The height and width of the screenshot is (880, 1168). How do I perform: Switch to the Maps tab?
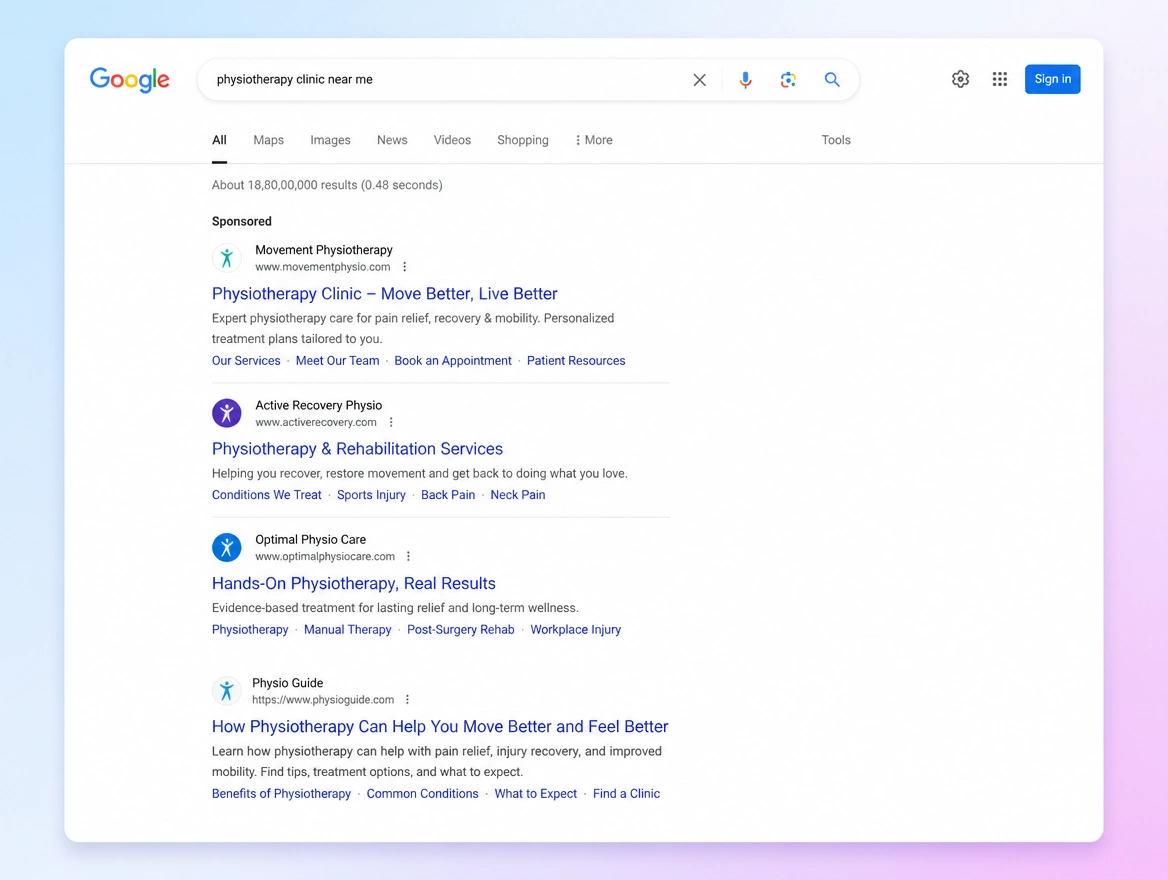click(x=268, y=140)
